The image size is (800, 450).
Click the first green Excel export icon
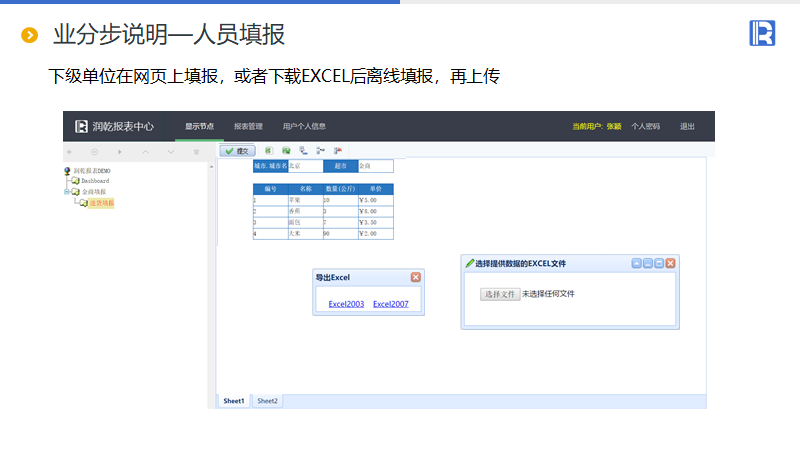click(x=269, y=151)
